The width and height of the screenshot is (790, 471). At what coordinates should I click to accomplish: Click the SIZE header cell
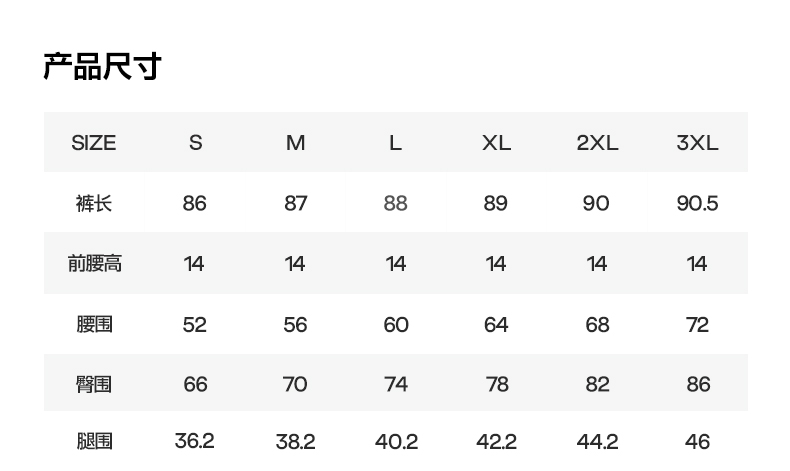pyautogui.click(x=94, y=143)
